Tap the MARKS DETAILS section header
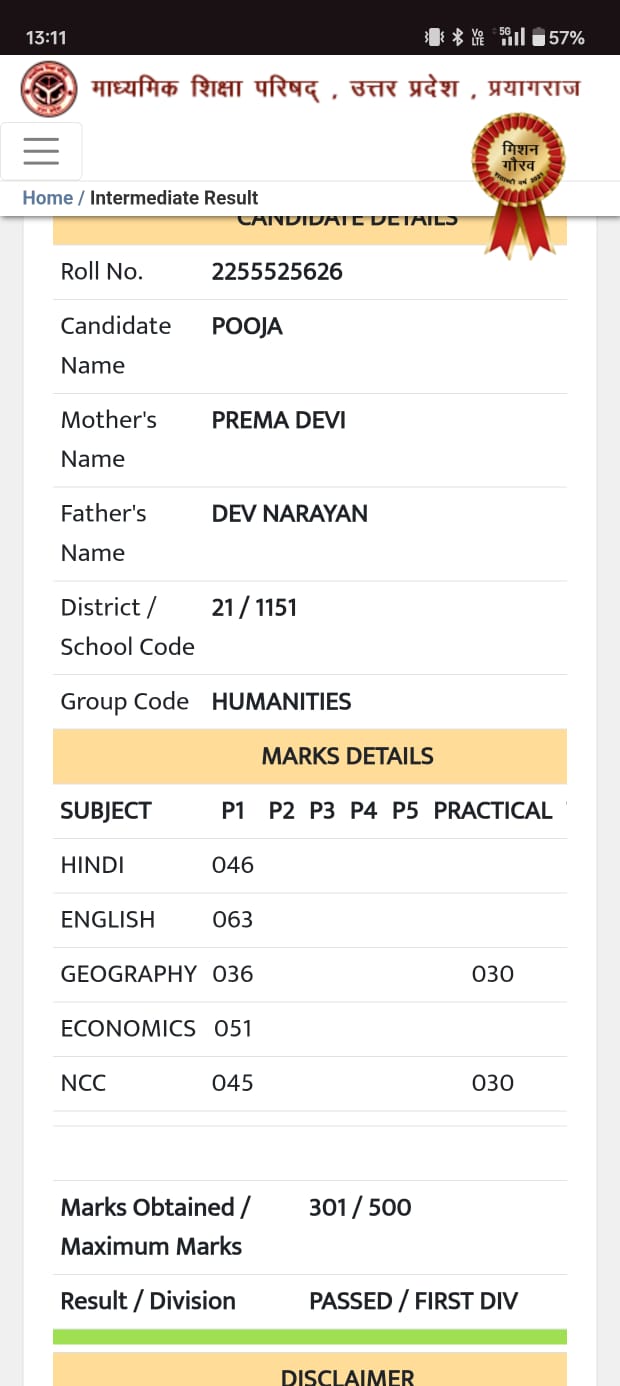620x1386 pixels. click(x=310, y=756)
